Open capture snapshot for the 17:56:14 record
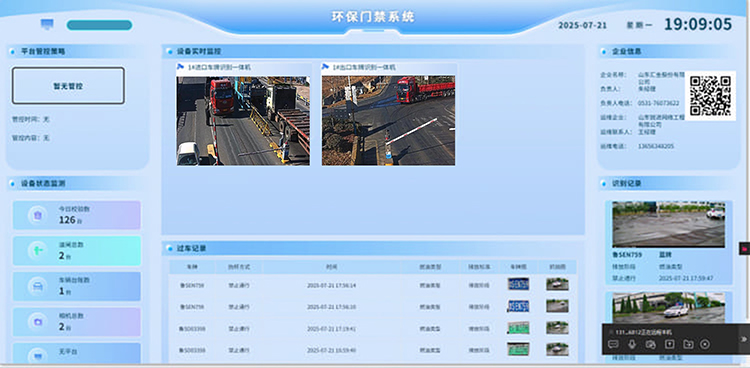Viewport: 750px width, 368px height. 557,284
